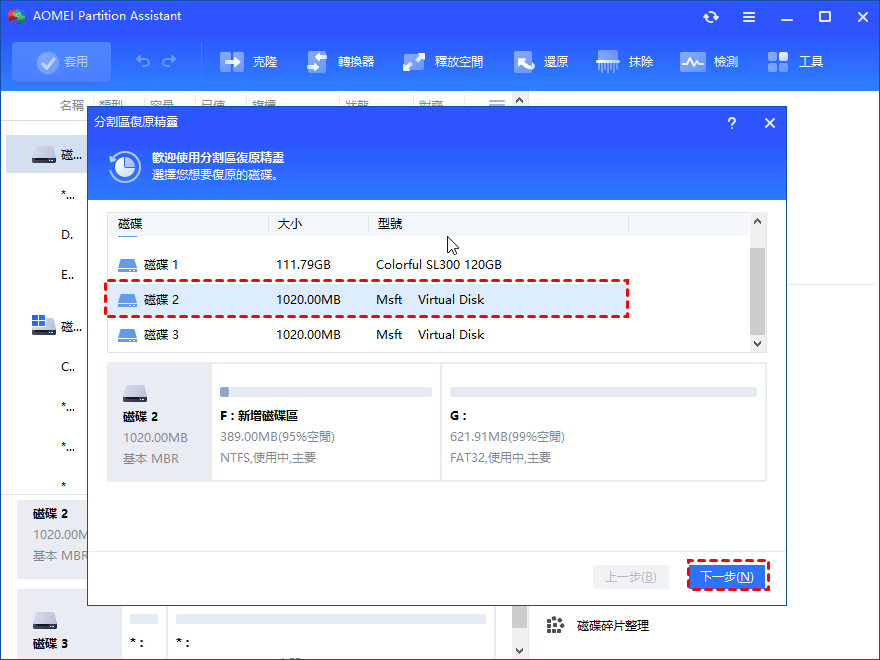This screenshot has height=660, width=880.
Task: Click the disk list scroll up arrow
Action: point(757,221)
